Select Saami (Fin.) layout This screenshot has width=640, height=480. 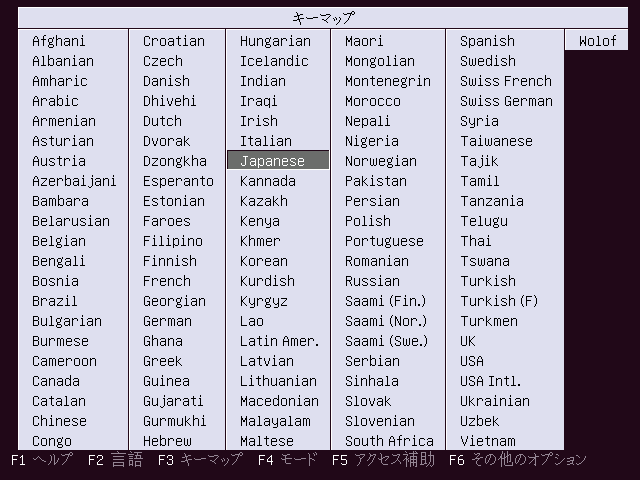click(386, 301)
